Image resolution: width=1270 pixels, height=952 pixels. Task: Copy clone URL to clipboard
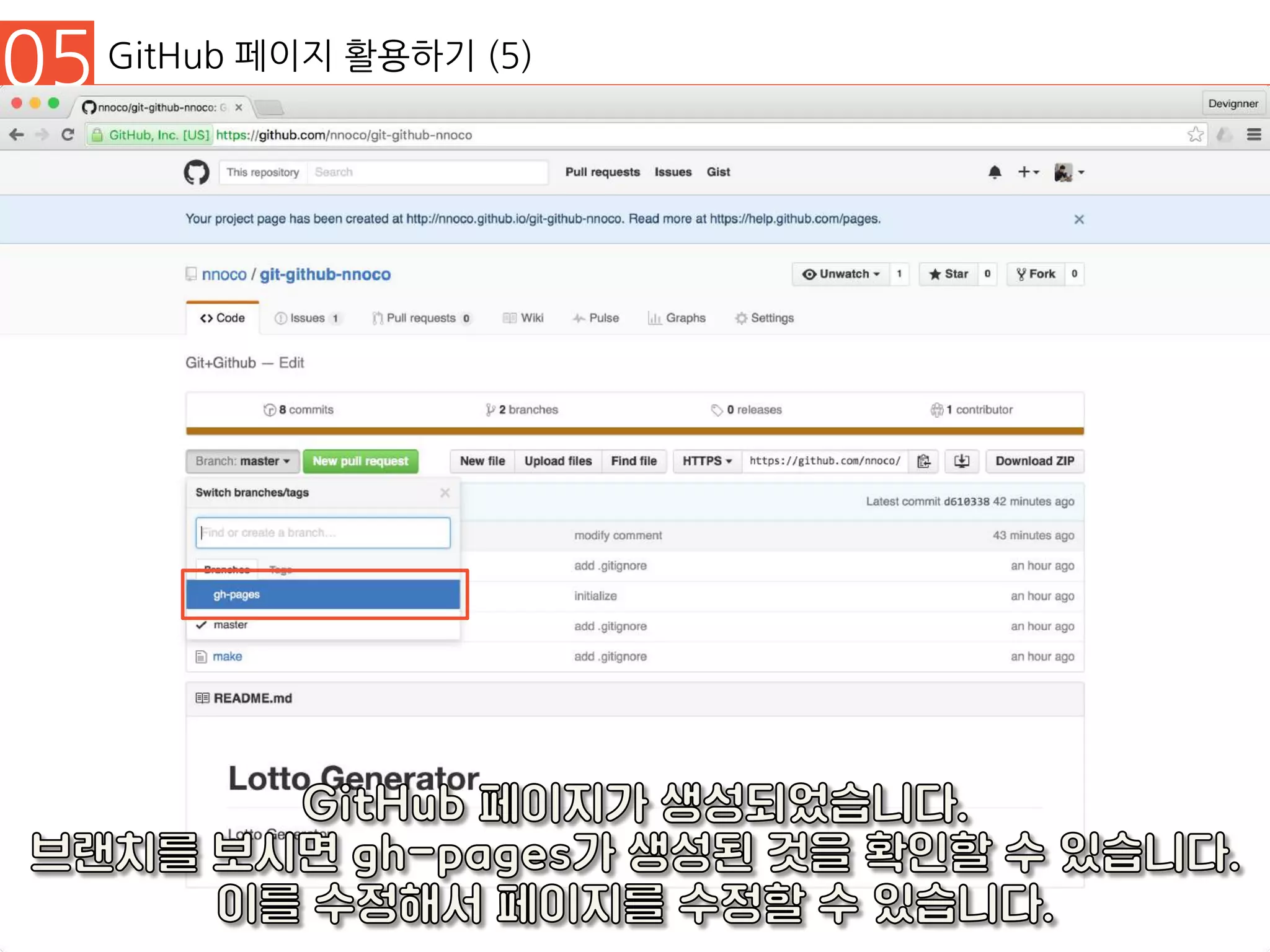point(923,461)
